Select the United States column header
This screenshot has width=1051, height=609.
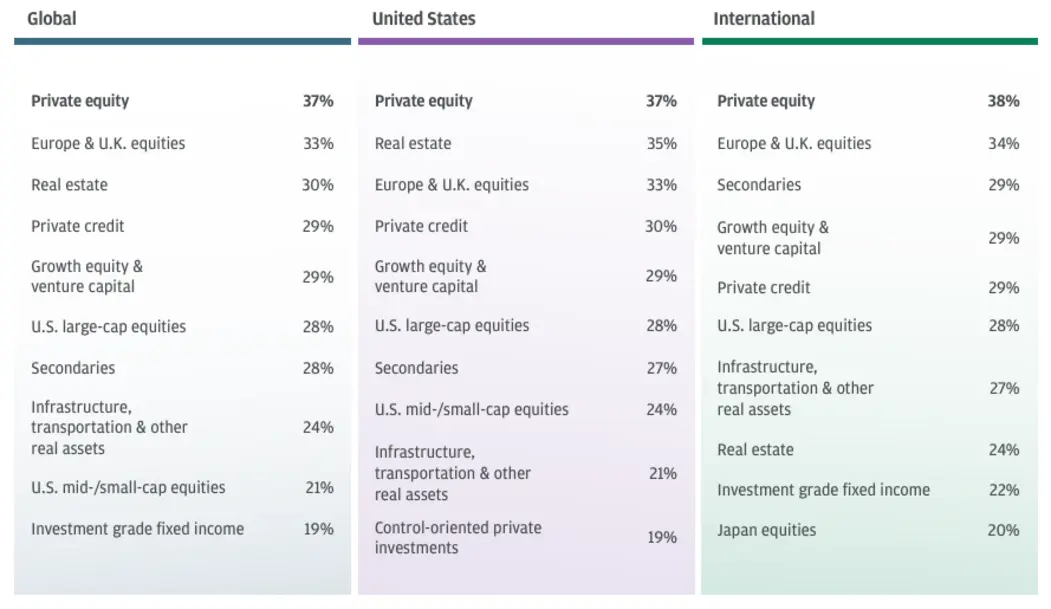[424, 19]
